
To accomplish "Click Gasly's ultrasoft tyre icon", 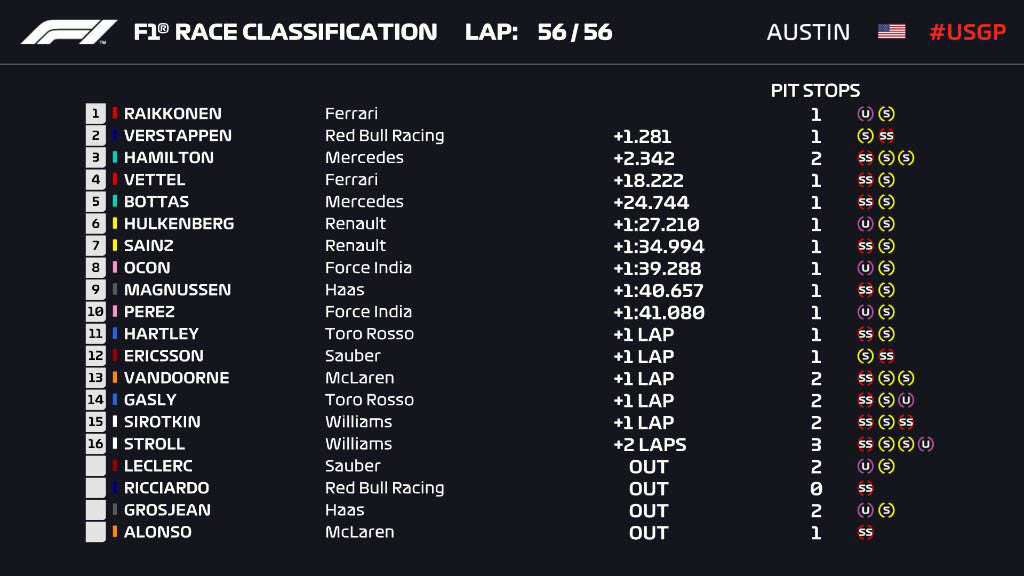I will click(x=906, y=400).
